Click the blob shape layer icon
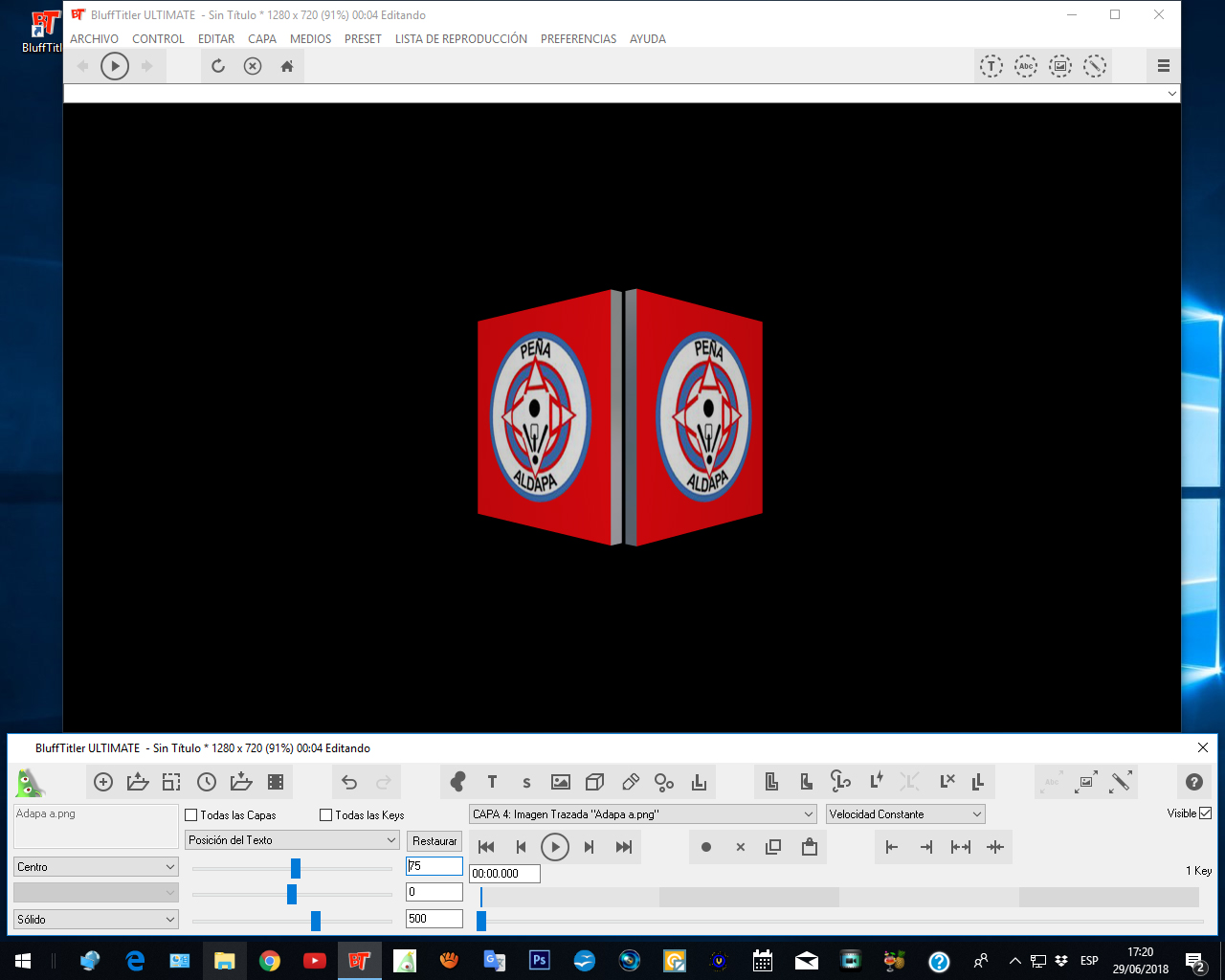 (457, 782)
